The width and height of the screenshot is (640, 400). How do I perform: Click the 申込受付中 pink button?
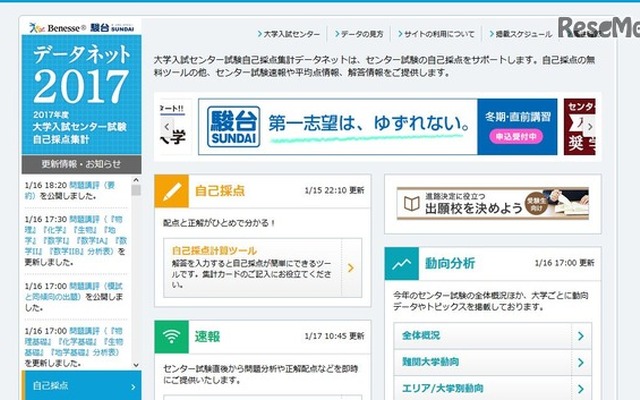(x=516, y=136)
